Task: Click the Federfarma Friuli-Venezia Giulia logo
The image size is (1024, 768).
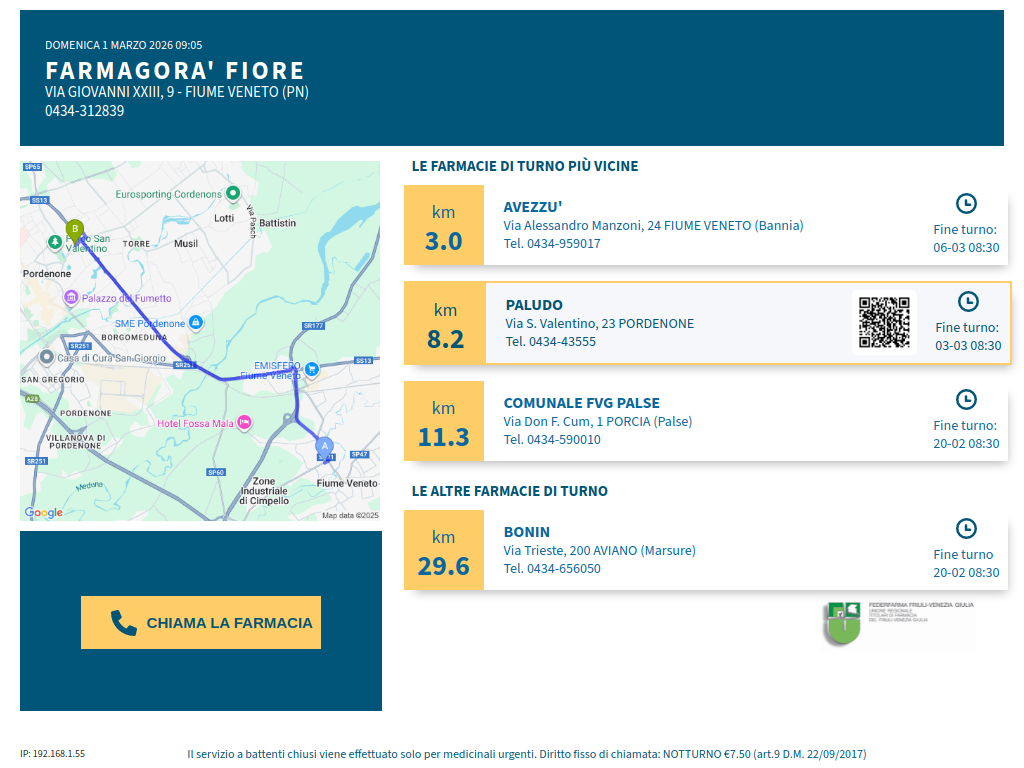Action: pyautogui.click(x=843, y=622)
